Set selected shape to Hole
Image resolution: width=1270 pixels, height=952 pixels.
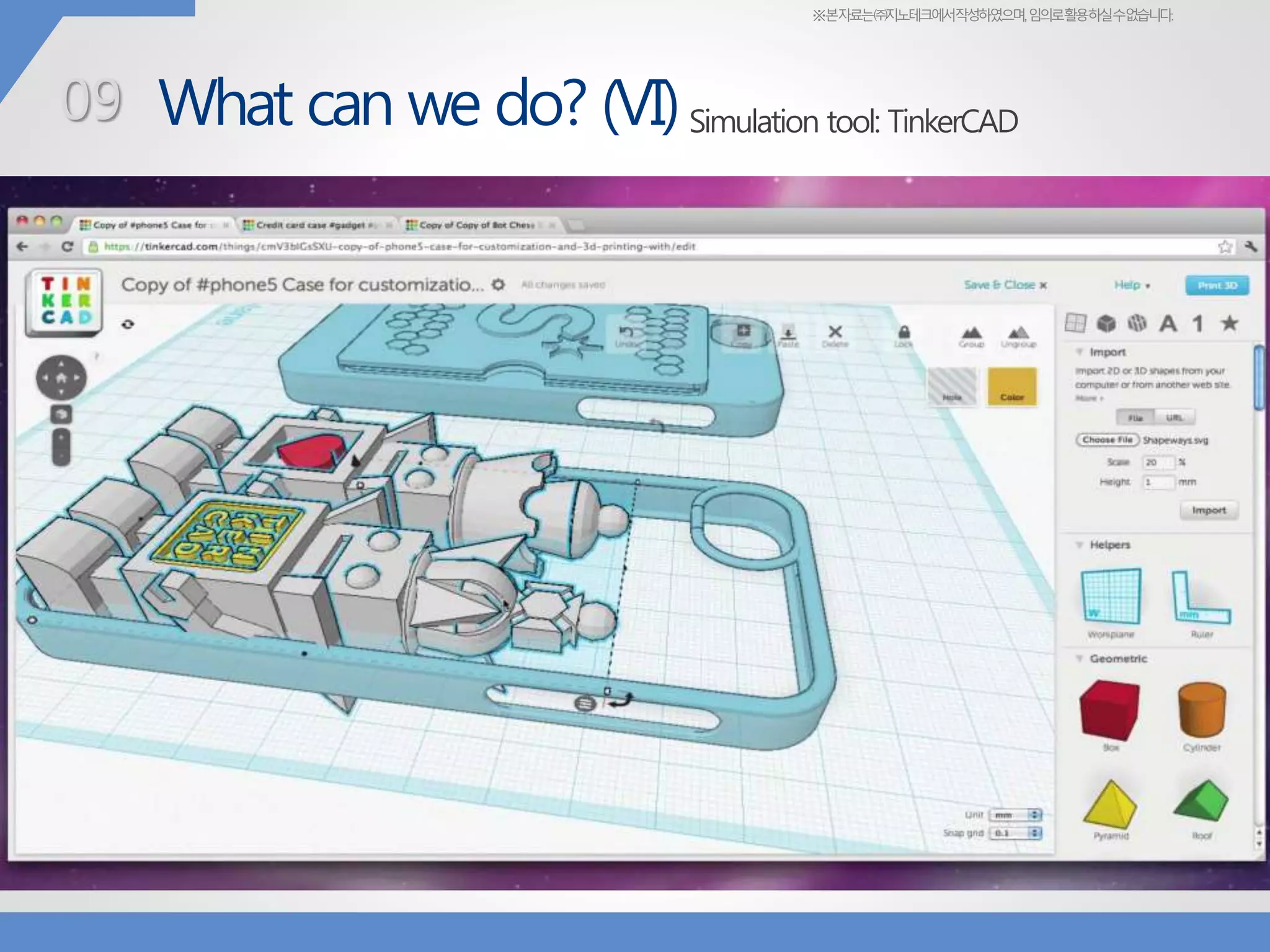click(x=952, y=387)
